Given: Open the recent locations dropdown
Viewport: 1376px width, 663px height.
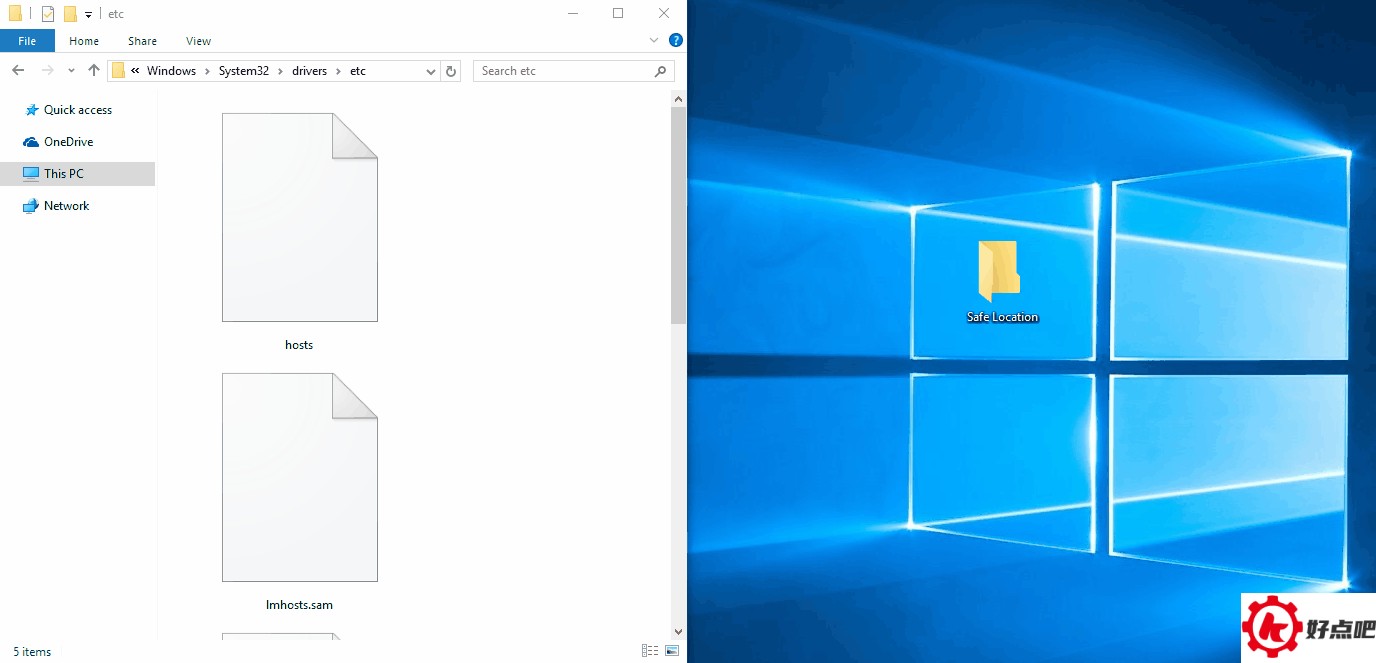Looking at the screenshot, I should click(71, 71).
